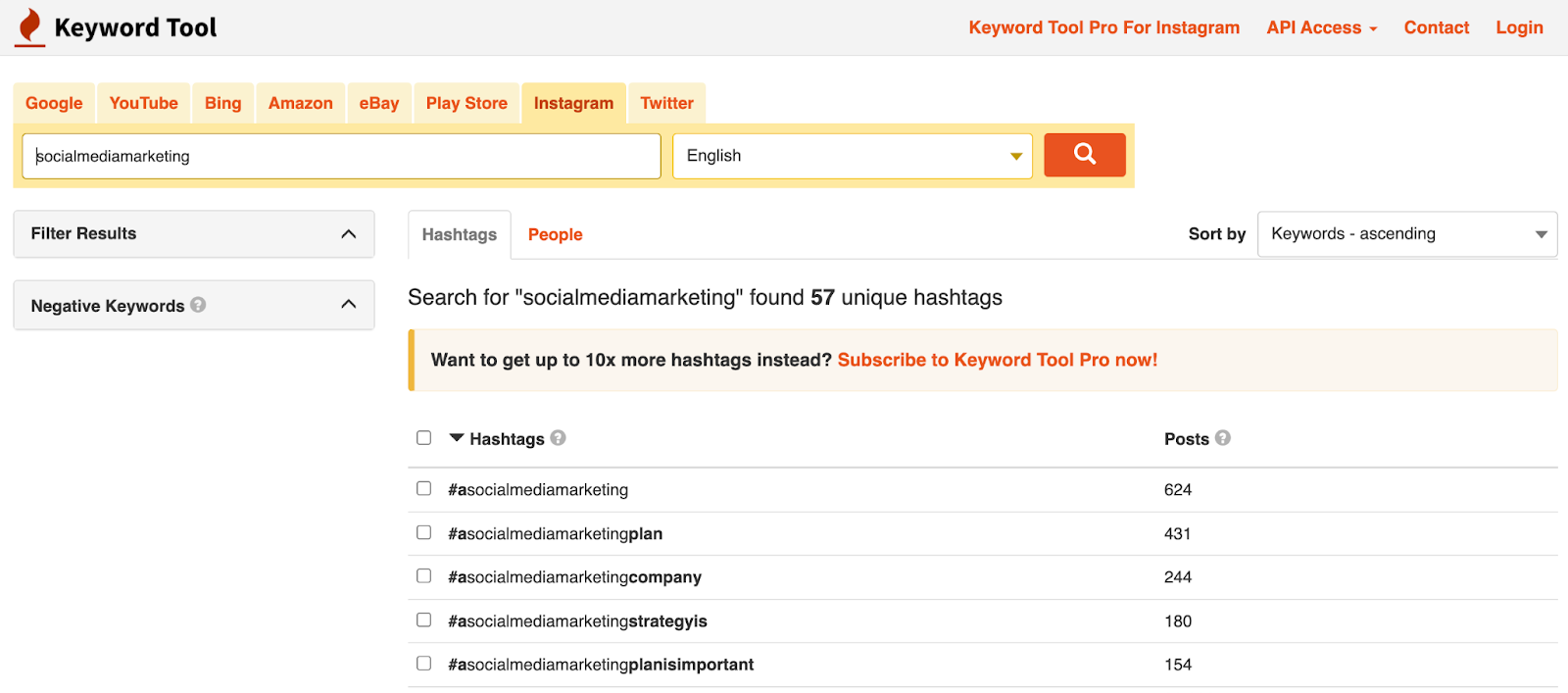Tick the select-all hashtags checkbox
The width and height of the screenshot is (1568, 693).
click(423, 438)
